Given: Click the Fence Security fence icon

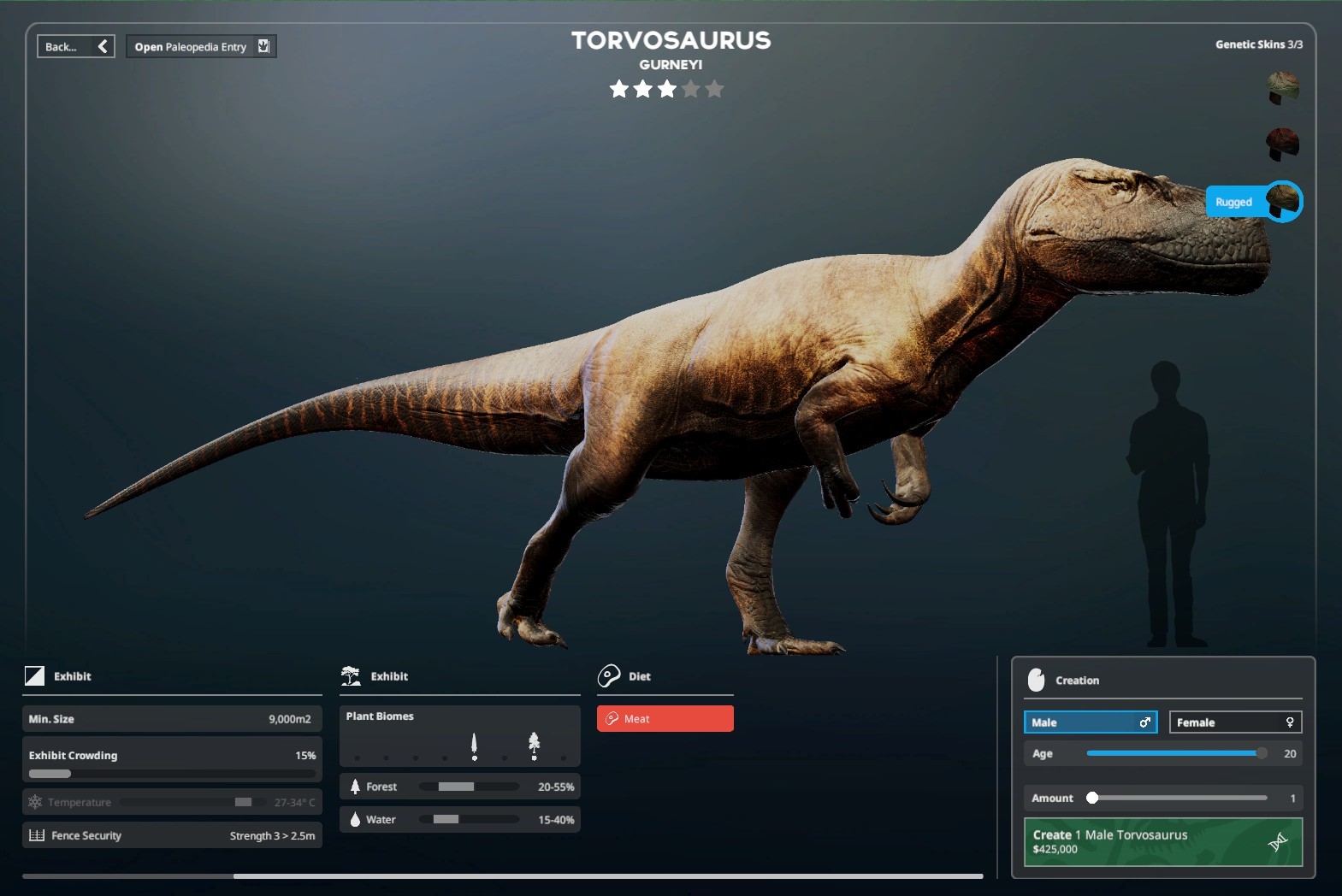Looking at the screenshot, I should 37,835.
